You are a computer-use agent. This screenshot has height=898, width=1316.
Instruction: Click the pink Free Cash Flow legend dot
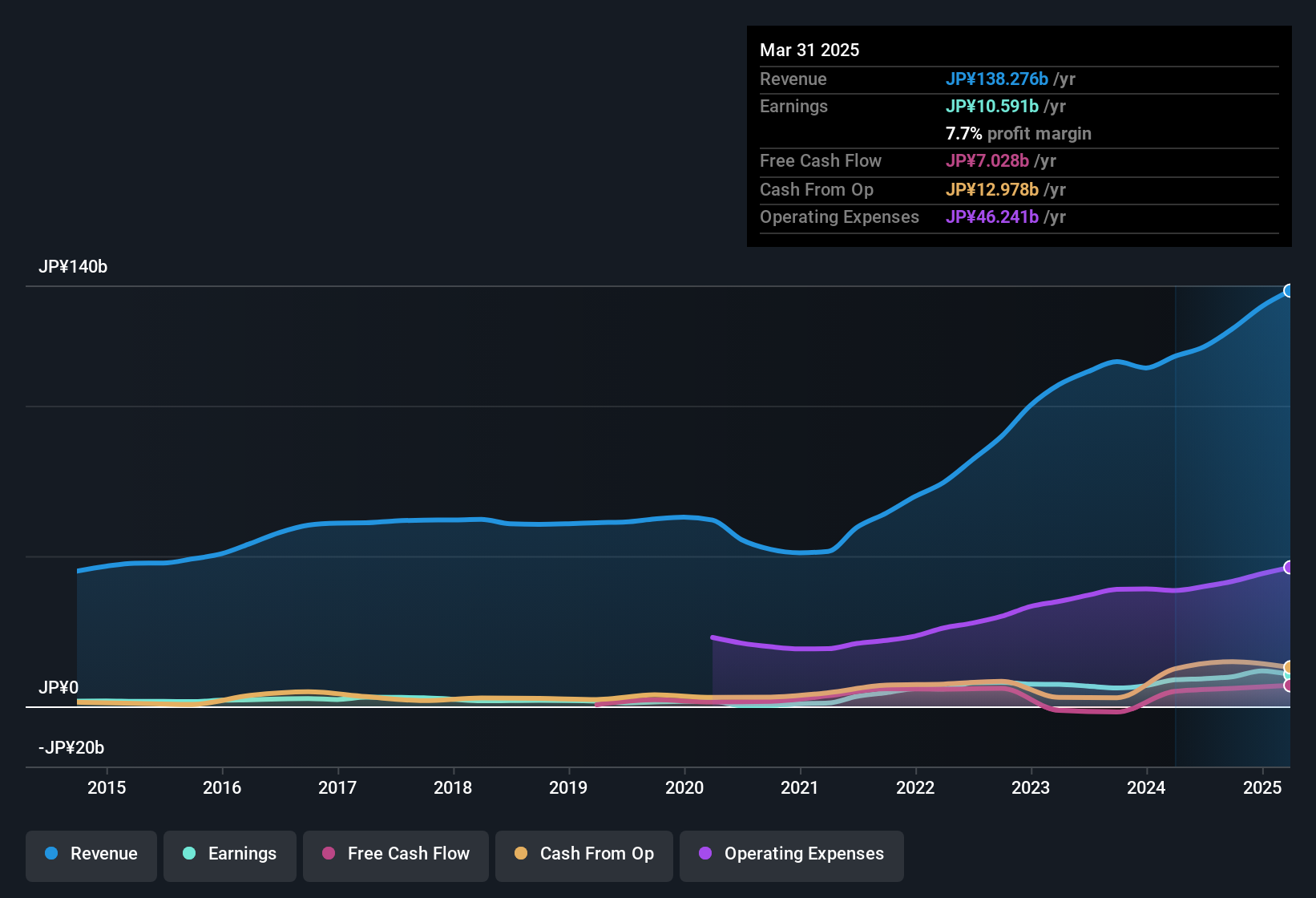[x=329, y=853]
